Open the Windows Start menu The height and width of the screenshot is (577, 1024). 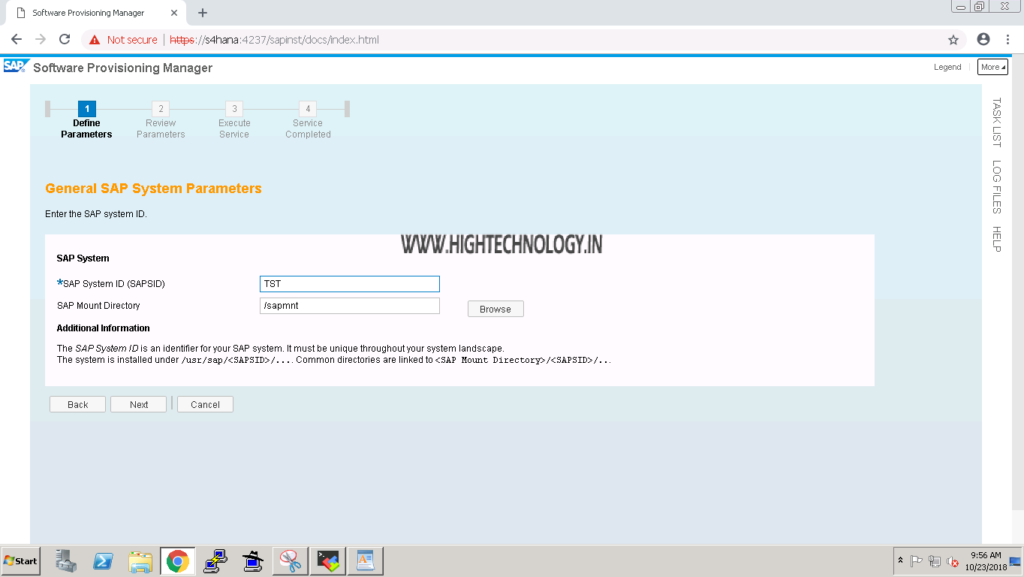click(20, 561)
